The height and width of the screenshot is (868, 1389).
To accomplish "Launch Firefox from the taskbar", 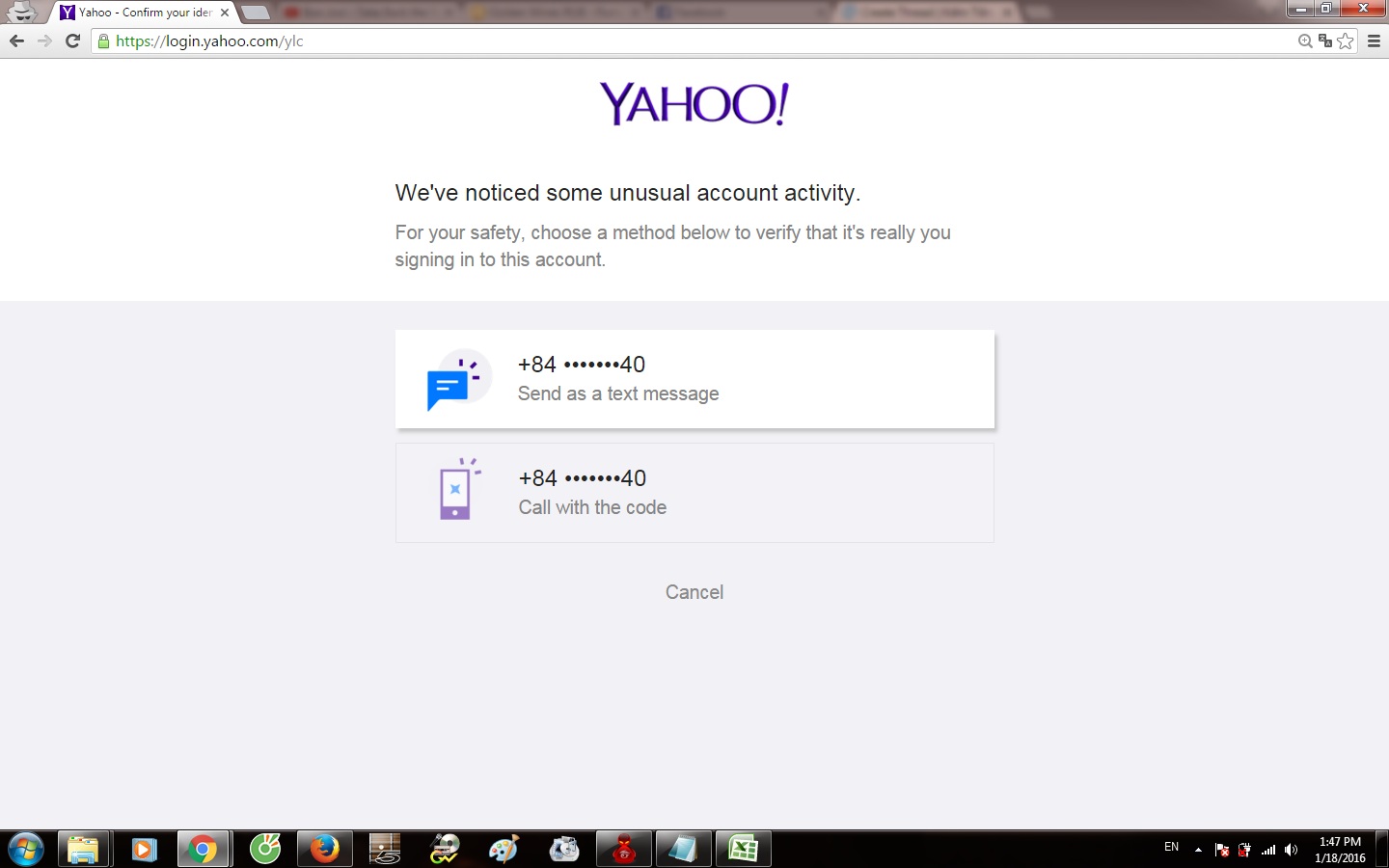I will tap(324, 850).
